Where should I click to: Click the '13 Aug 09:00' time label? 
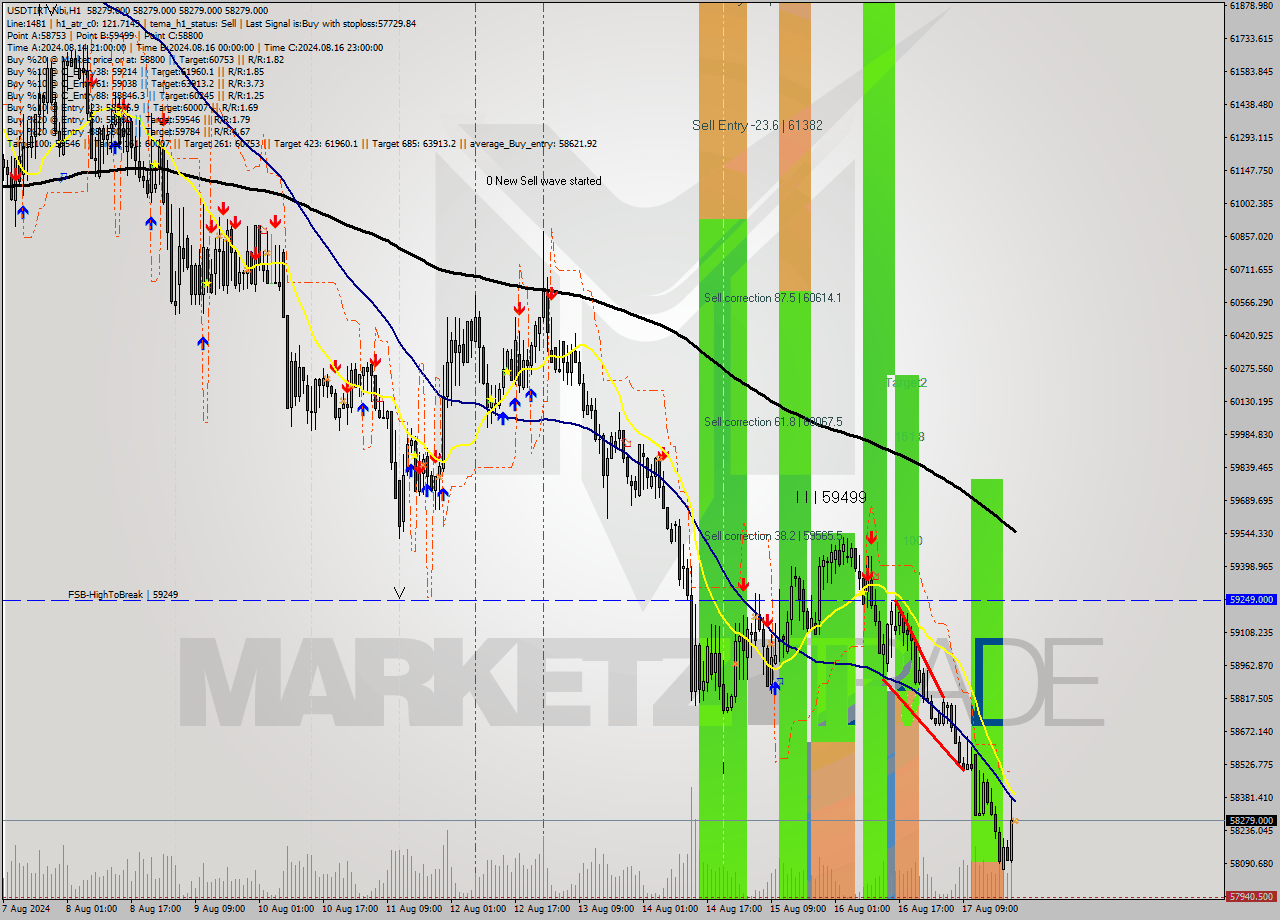[606, 910]
